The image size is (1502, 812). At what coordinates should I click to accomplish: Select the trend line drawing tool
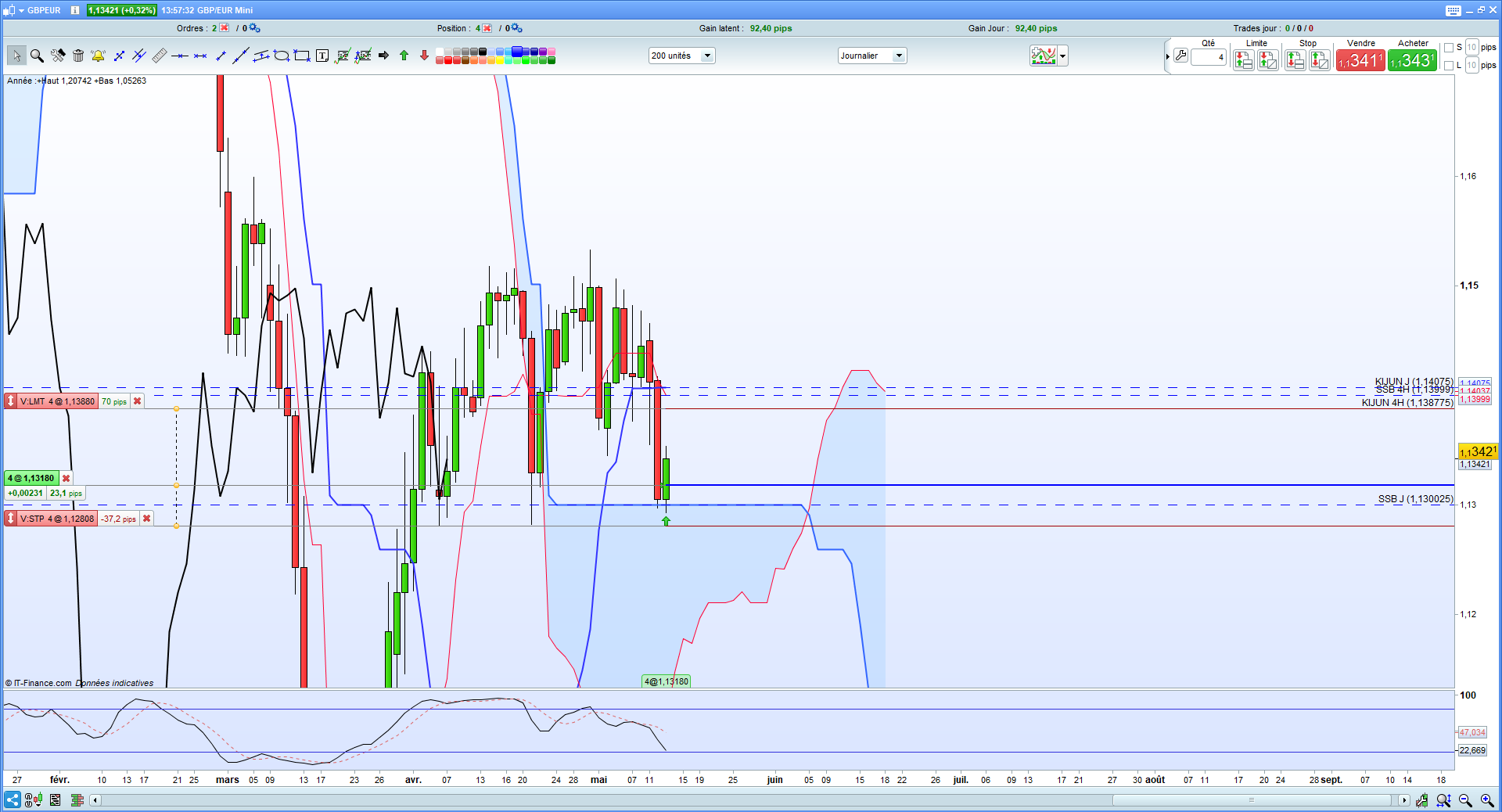pyautogui.click(x=241, y=56)
